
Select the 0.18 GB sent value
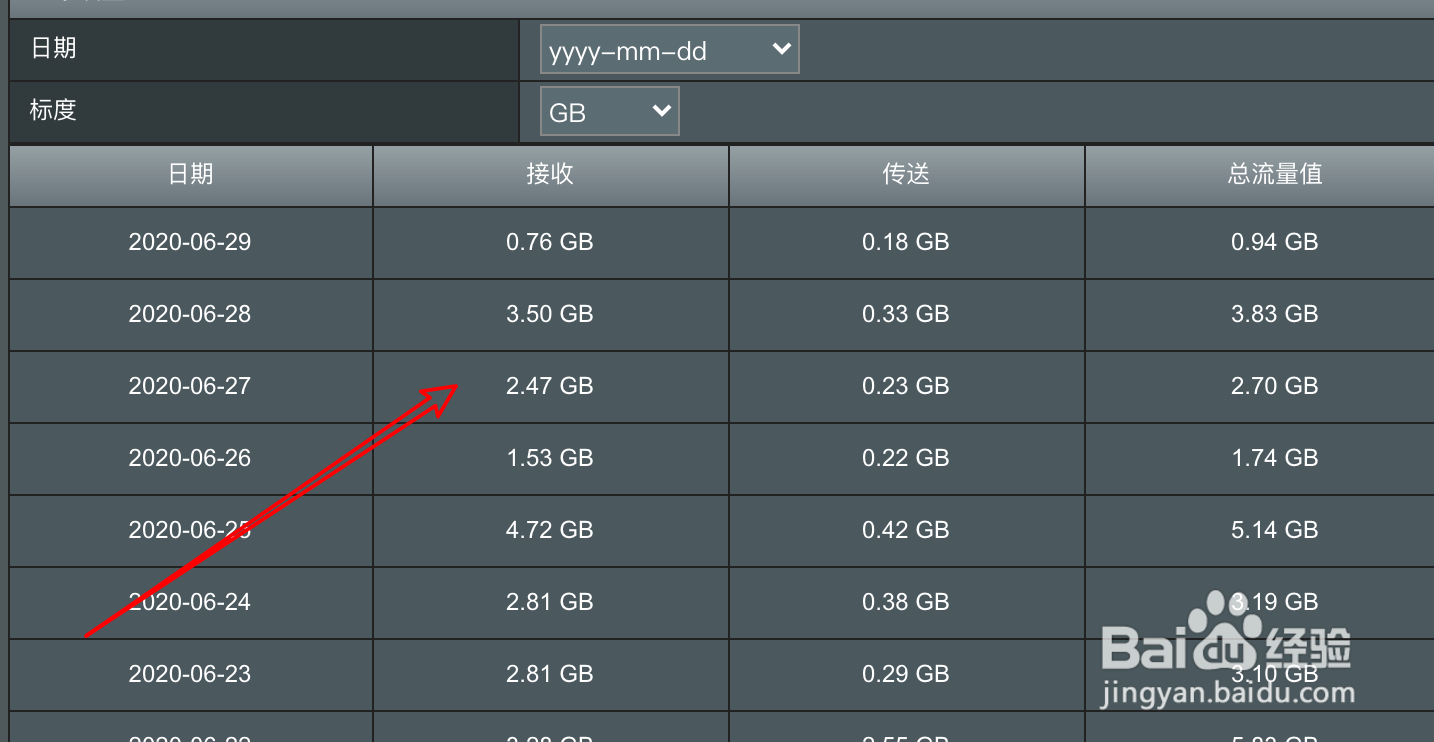click(906, 242)
